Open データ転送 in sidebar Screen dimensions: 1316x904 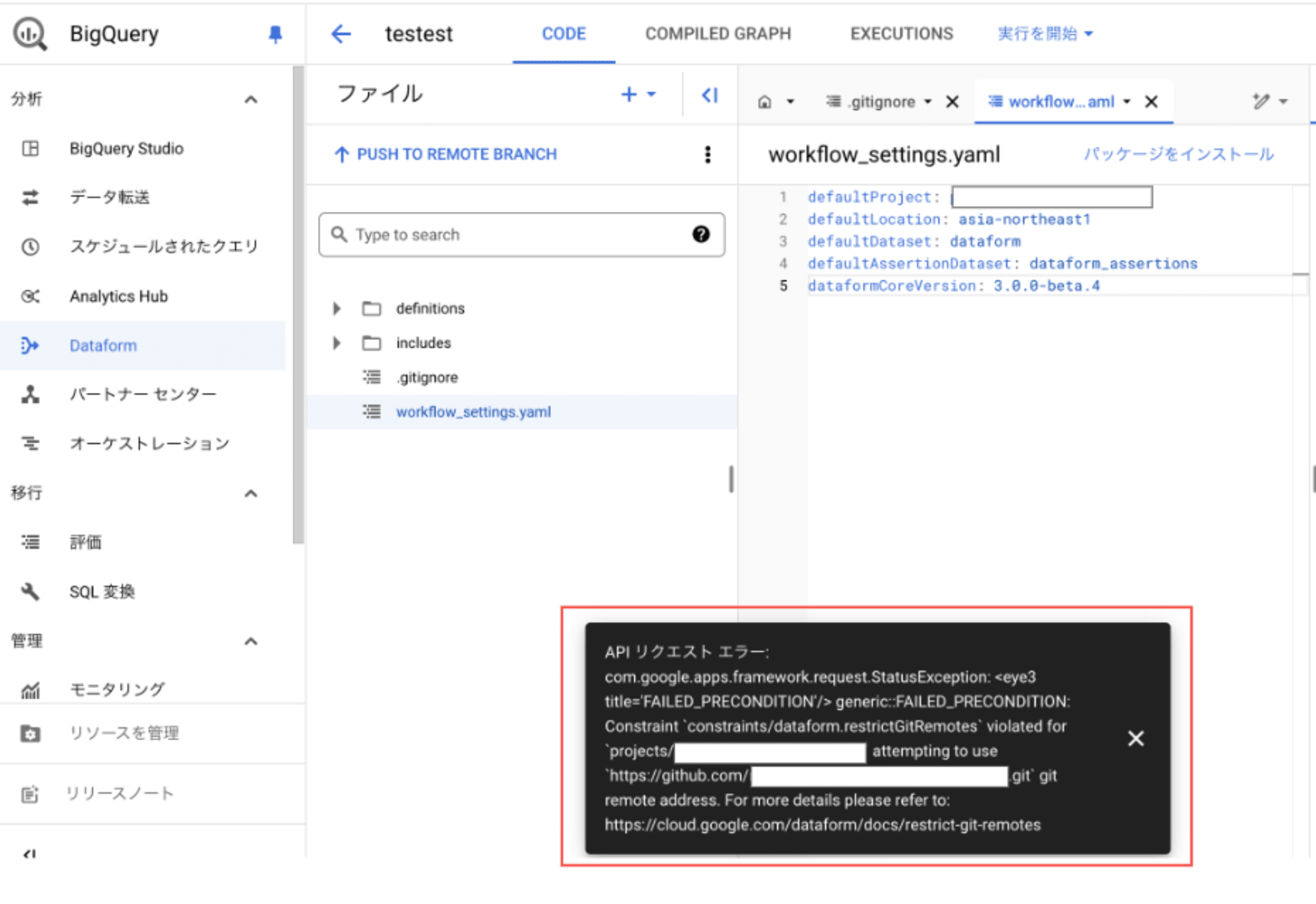click(109, 197)
